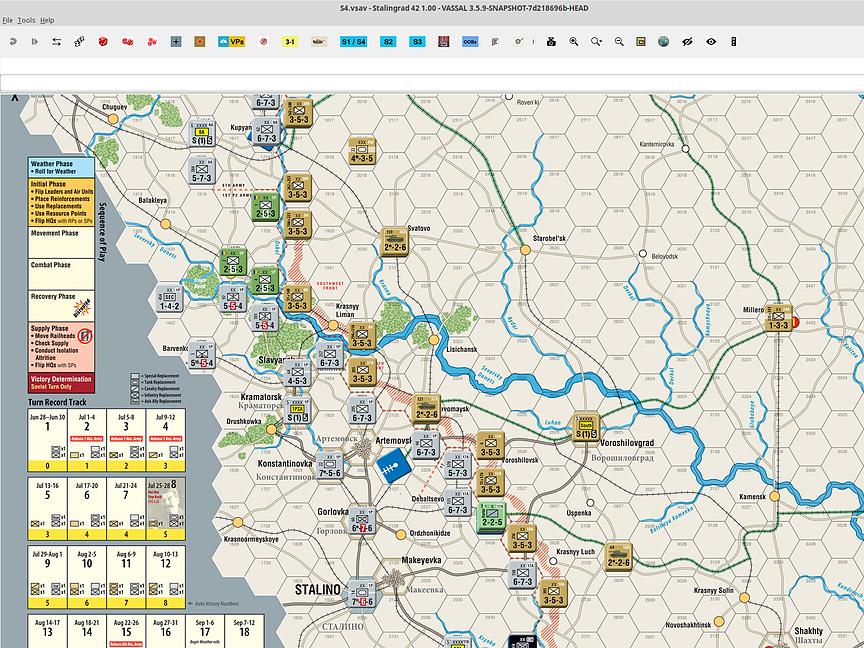
Task: Click the chat input field below toolbar
Action: [x=432, y=82]
